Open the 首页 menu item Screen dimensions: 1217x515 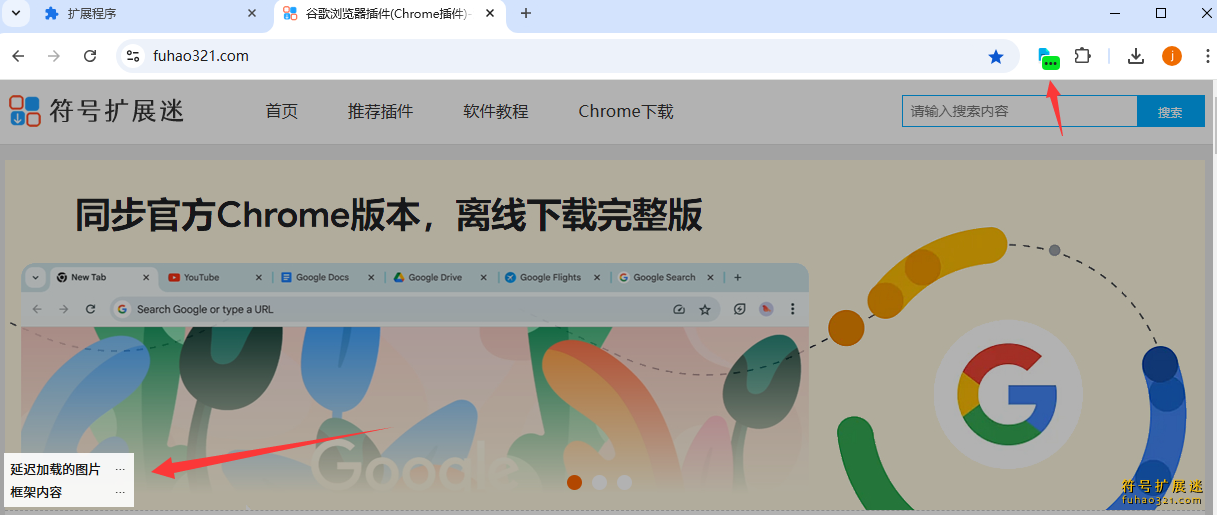point(282,111)
